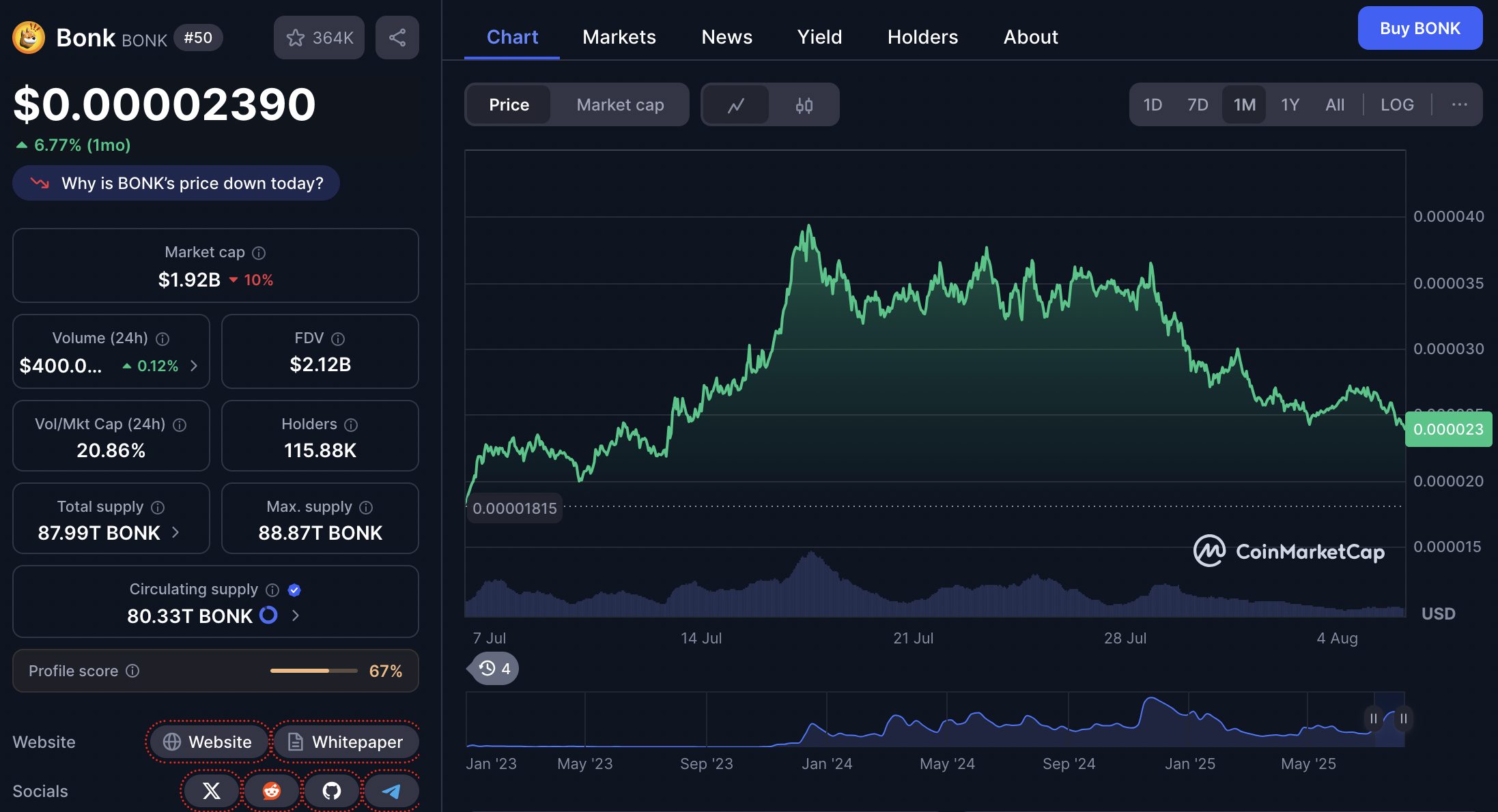Open the share options icon

[397, 38]
